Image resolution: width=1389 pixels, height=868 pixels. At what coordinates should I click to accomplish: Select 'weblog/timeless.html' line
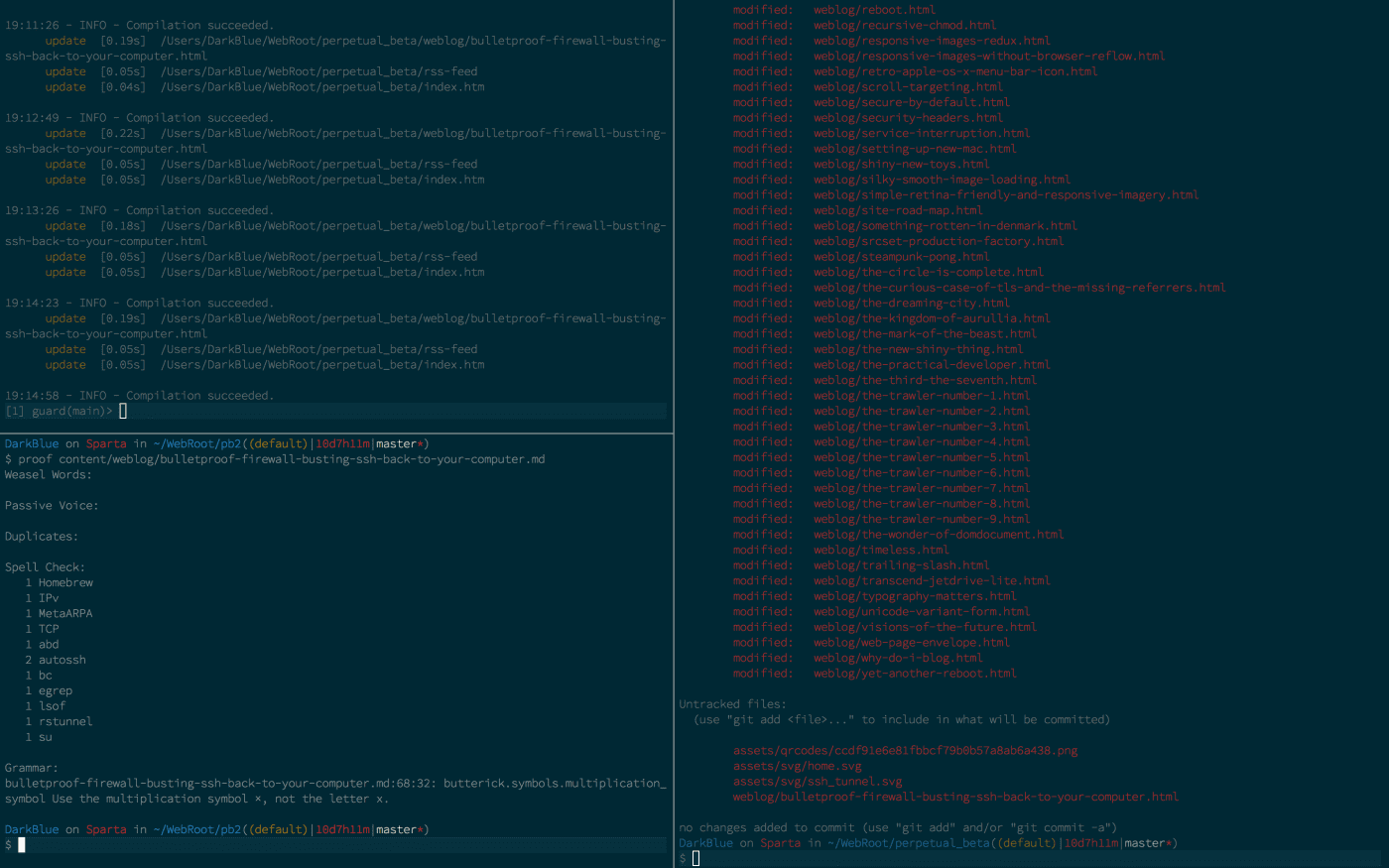pos(881,550)
